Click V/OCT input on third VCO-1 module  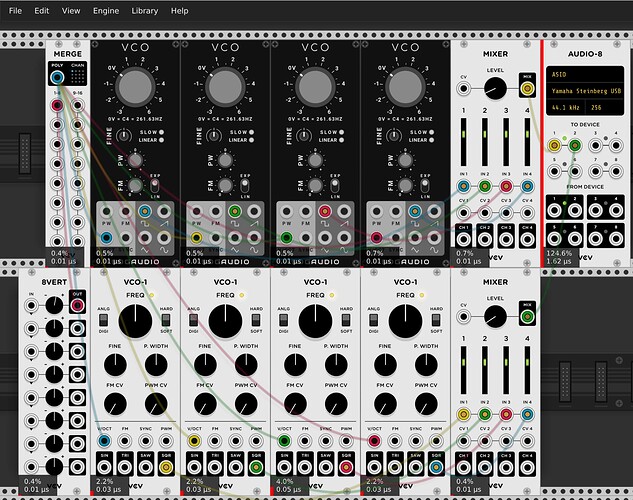click(x=284, y=441)
